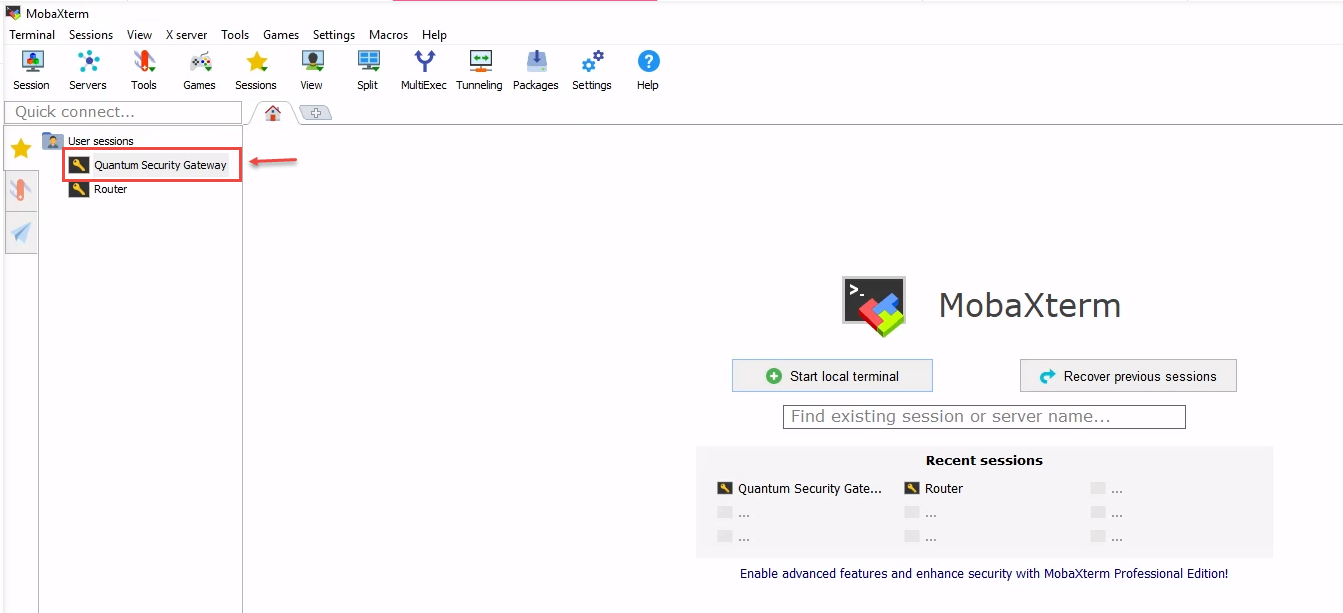
Task: Select the Tools knife sidebar tab
Action: pyautogui.click(x=21, y=190)
